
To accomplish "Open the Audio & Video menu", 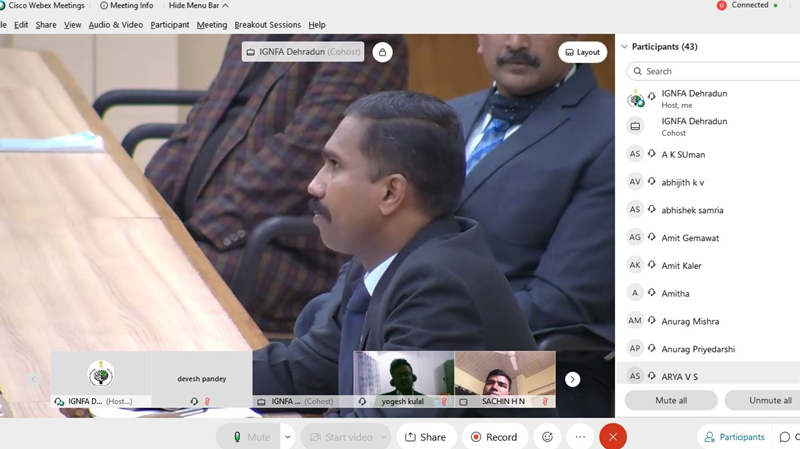I will coord(115,25).
